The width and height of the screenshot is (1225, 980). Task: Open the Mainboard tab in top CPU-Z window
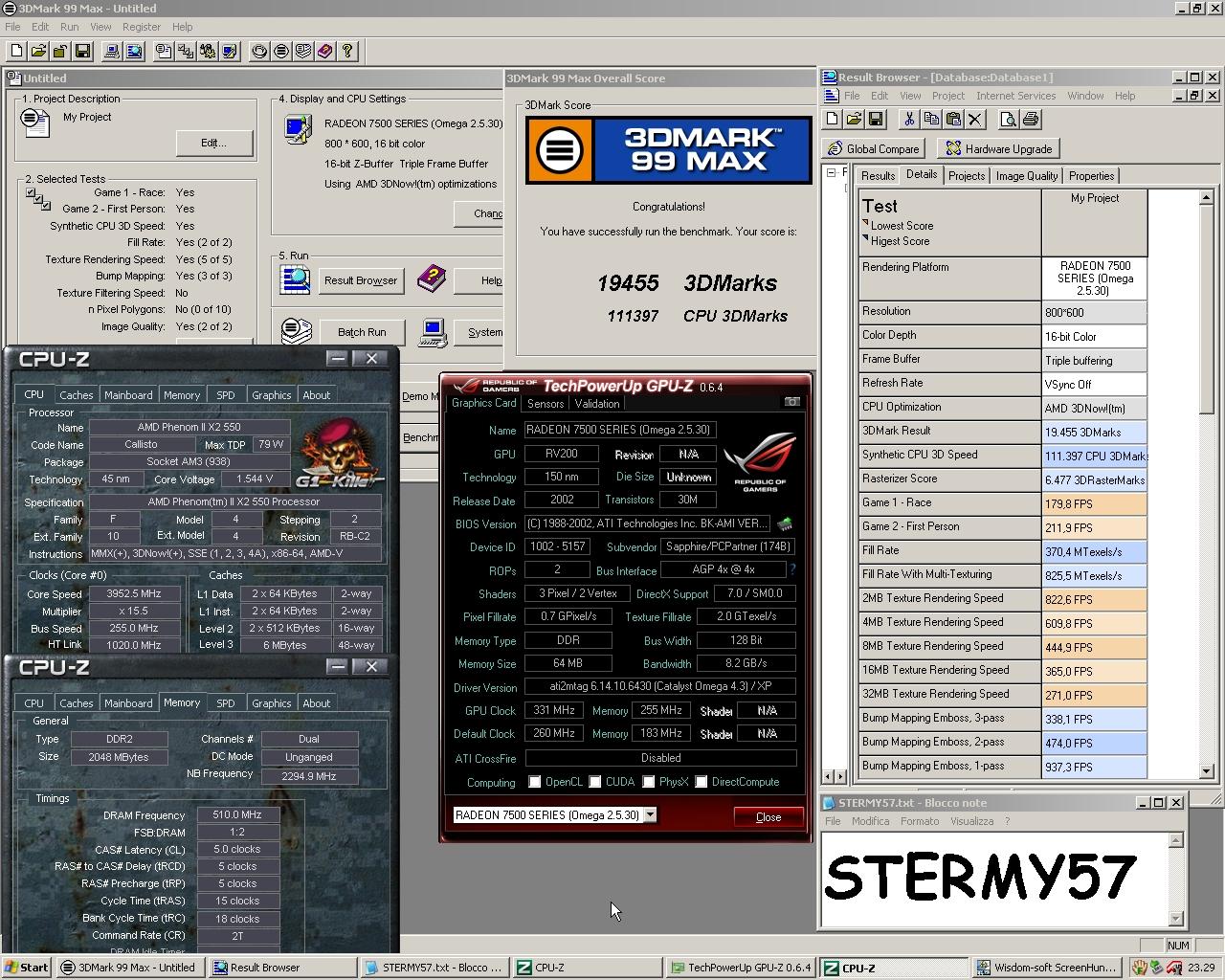pos(128,394)
